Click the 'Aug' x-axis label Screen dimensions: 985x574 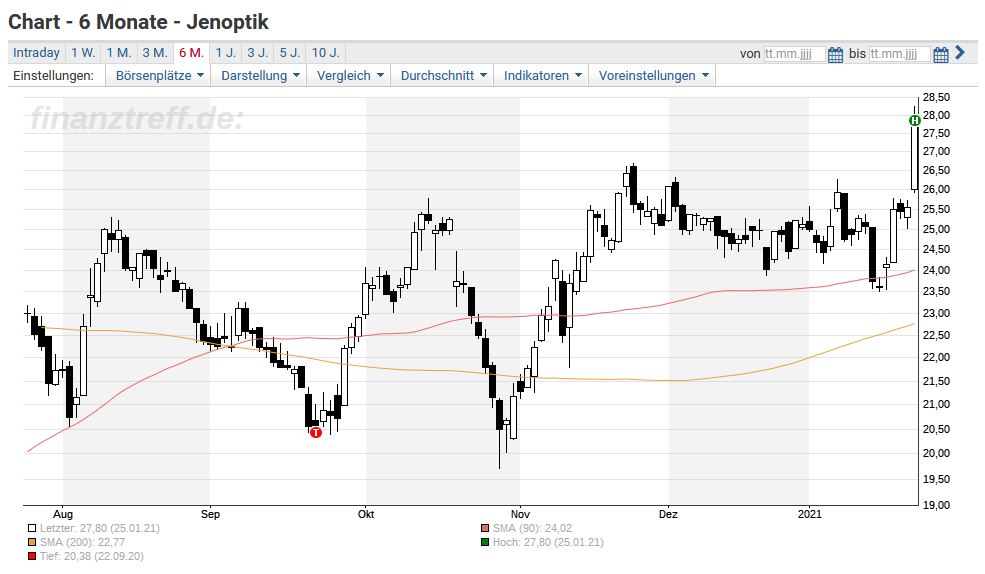63,514
